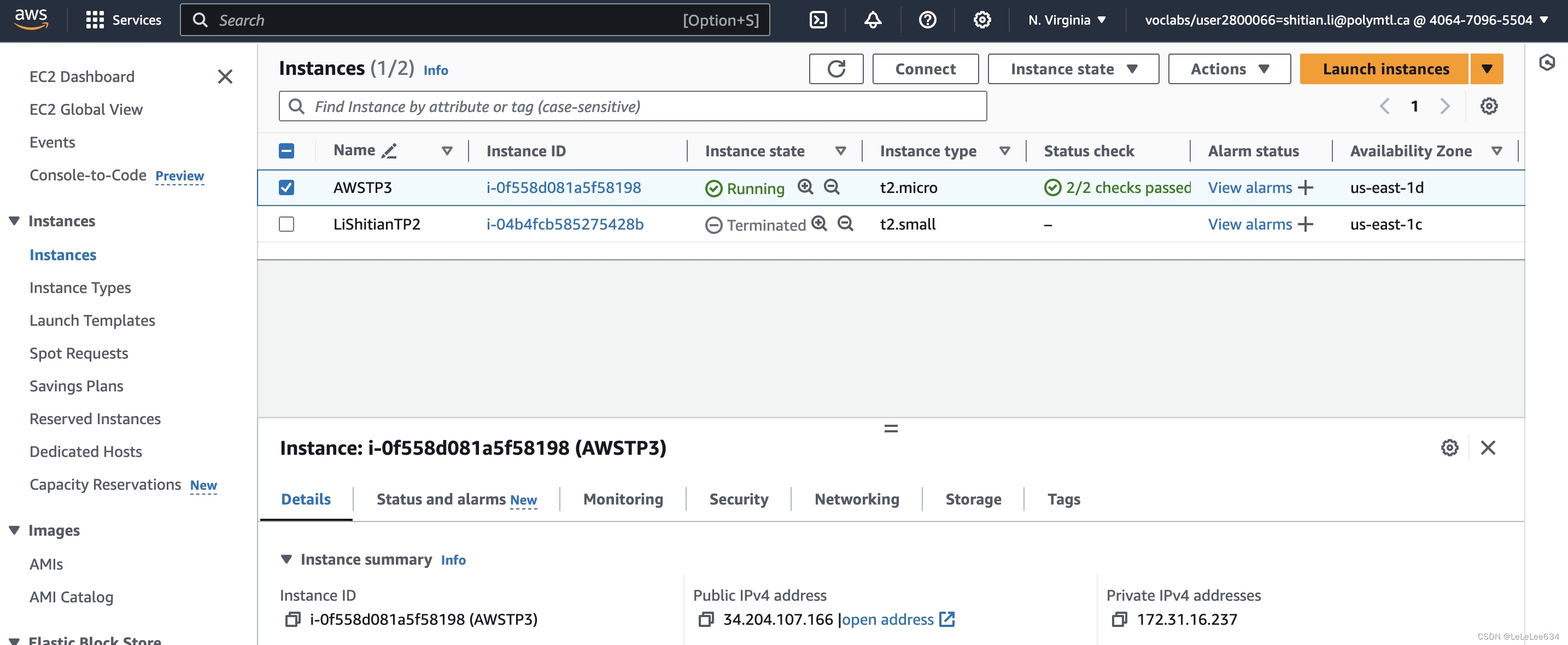The height and width of the screenshot is (645, 1568).
Task: Click the Connect button
Action: point(925,69)
